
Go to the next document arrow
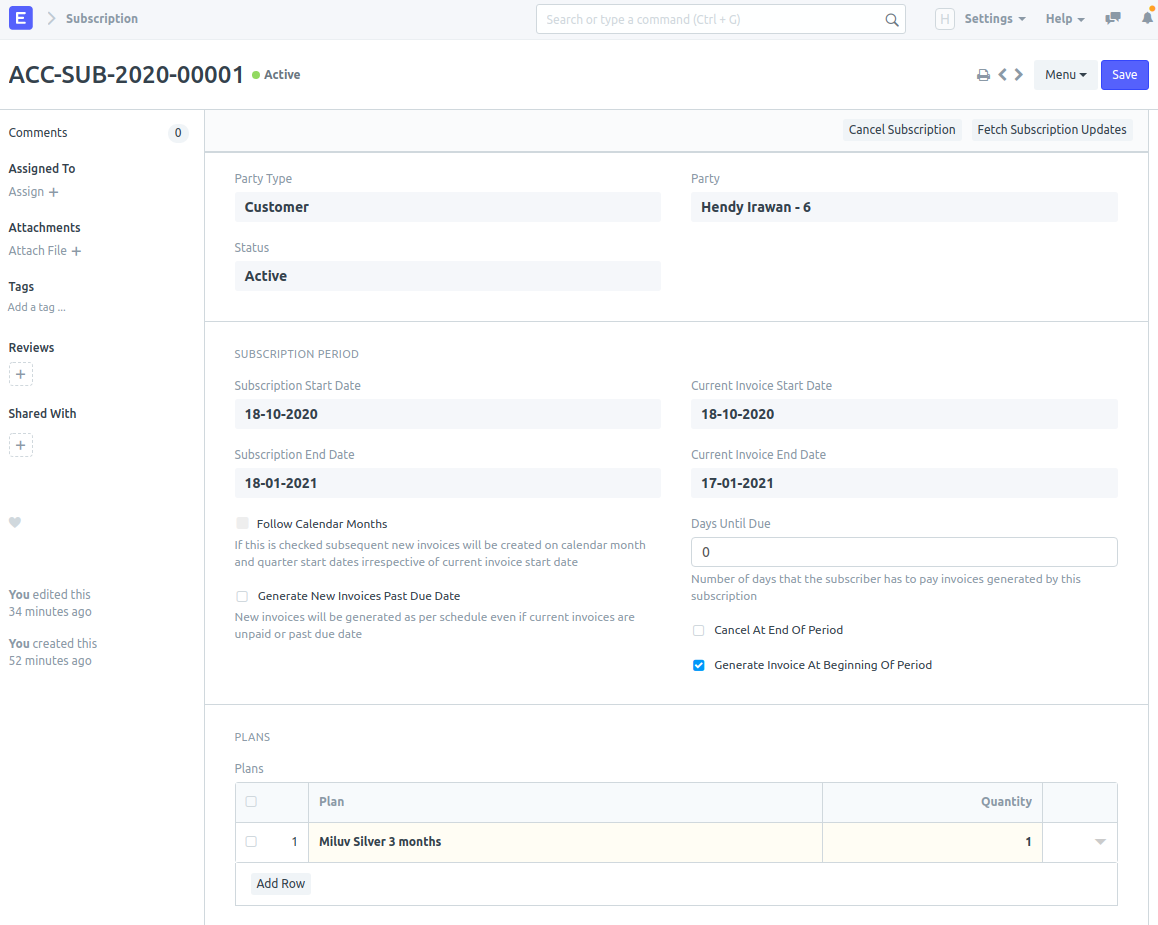[1018, 75]
